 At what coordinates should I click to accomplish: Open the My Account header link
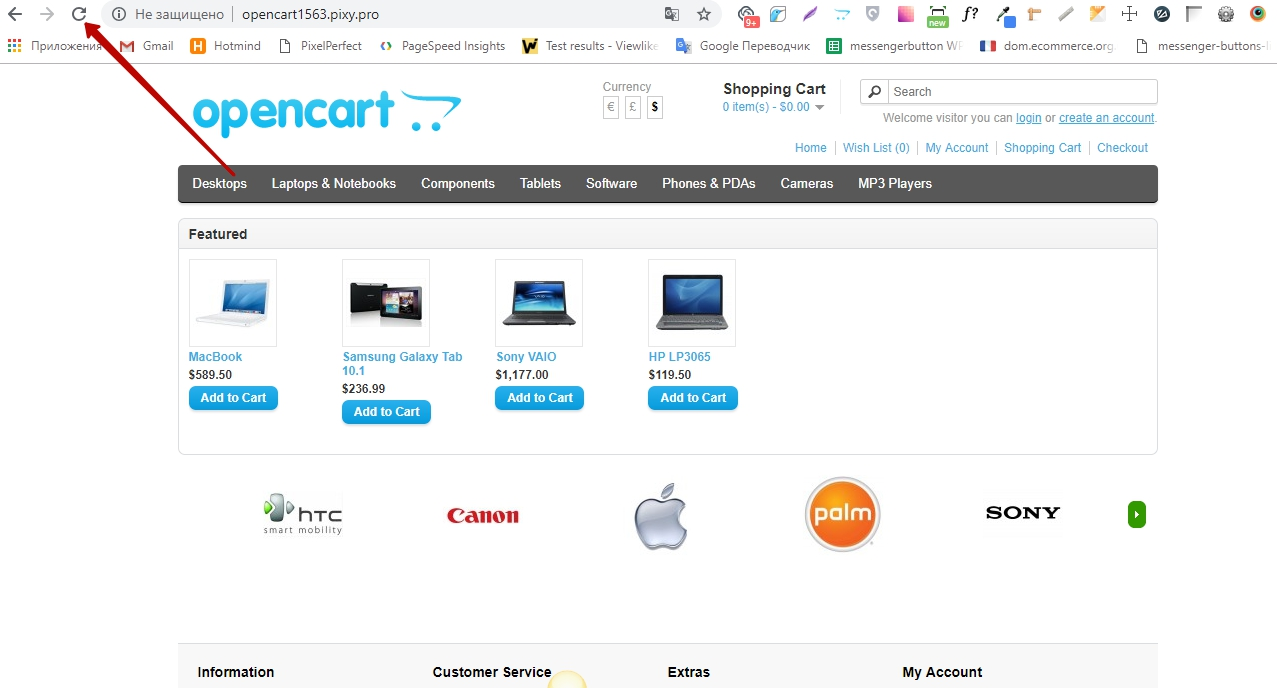(957, 148)
